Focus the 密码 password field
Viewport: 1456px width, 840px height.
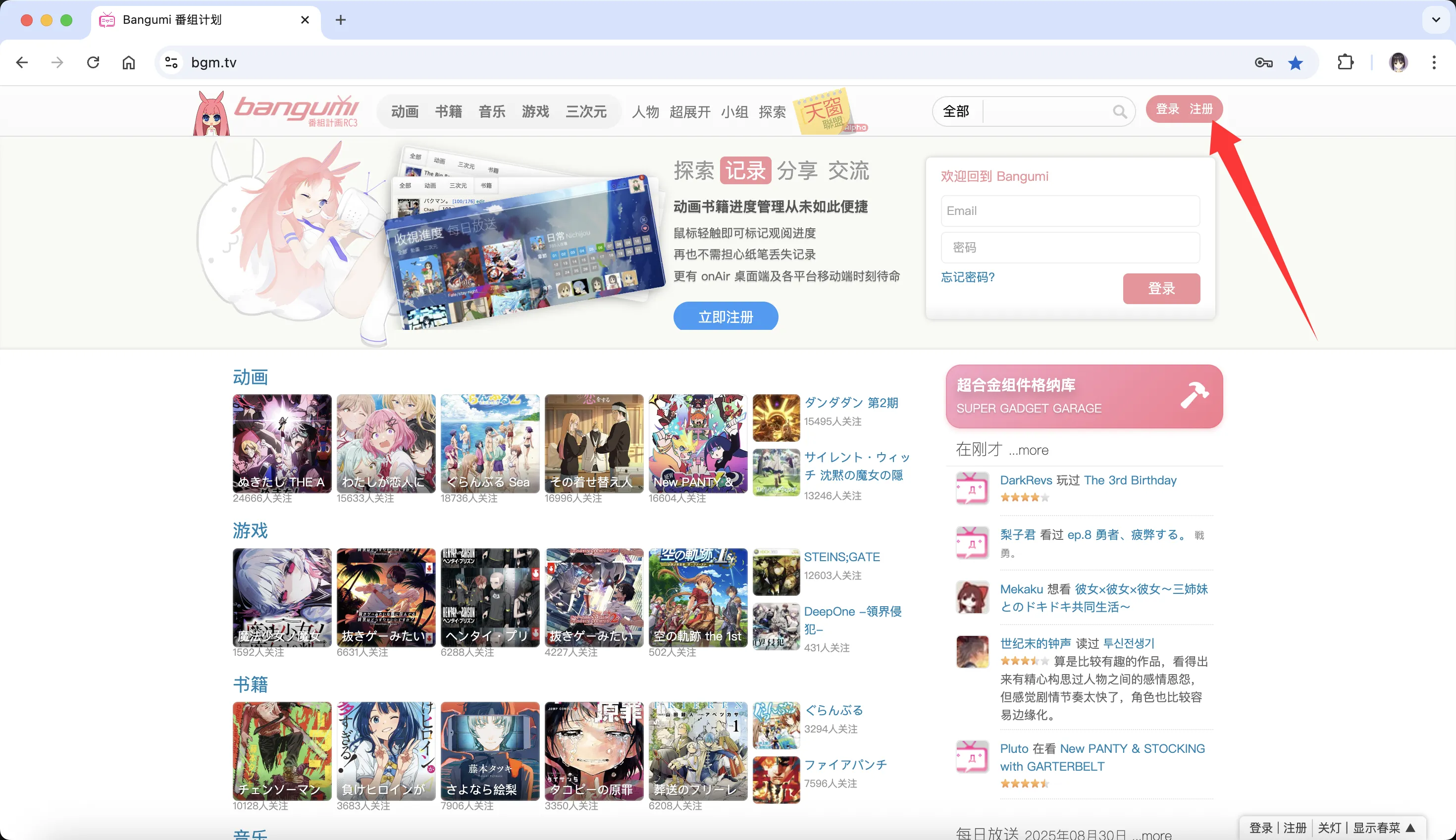coord(1070,248)
